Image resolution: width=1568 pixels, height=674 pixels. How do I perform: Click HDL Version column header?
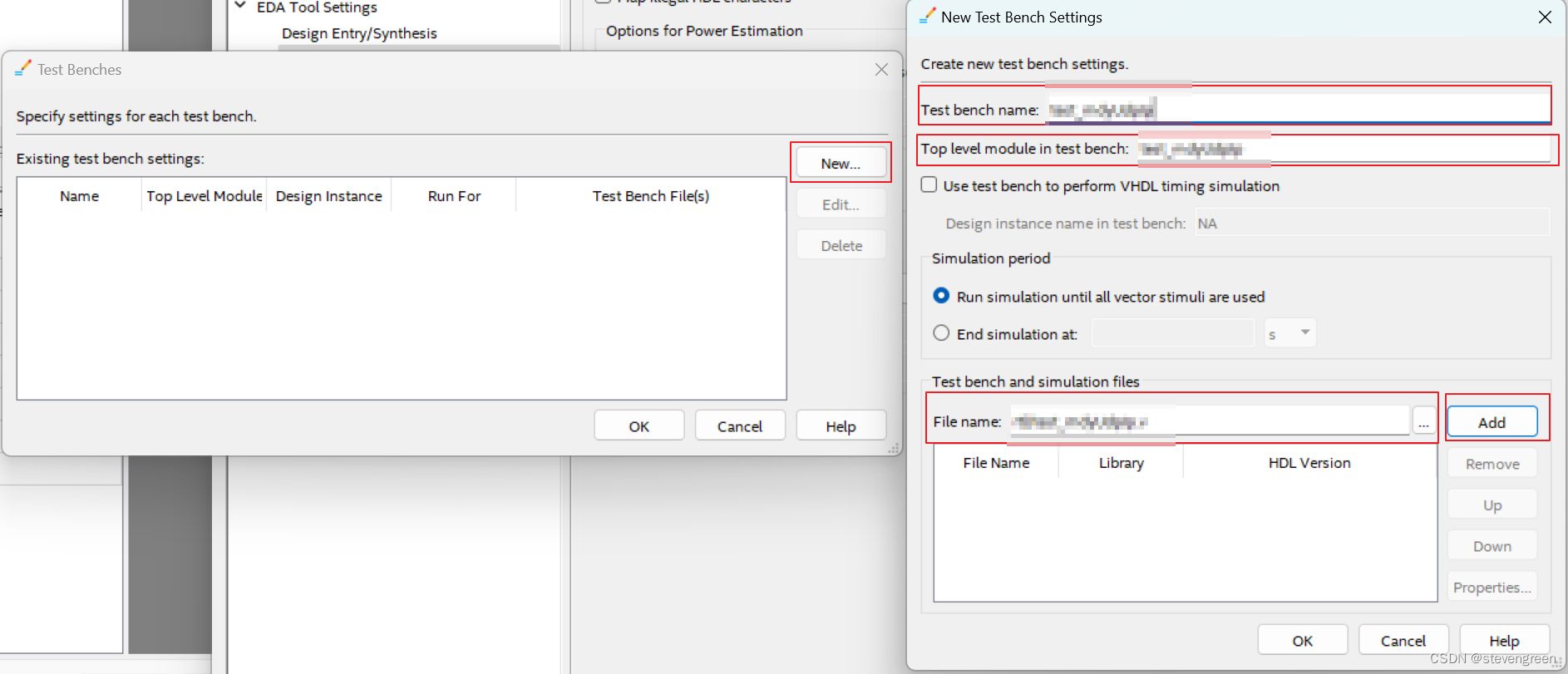1309,463
